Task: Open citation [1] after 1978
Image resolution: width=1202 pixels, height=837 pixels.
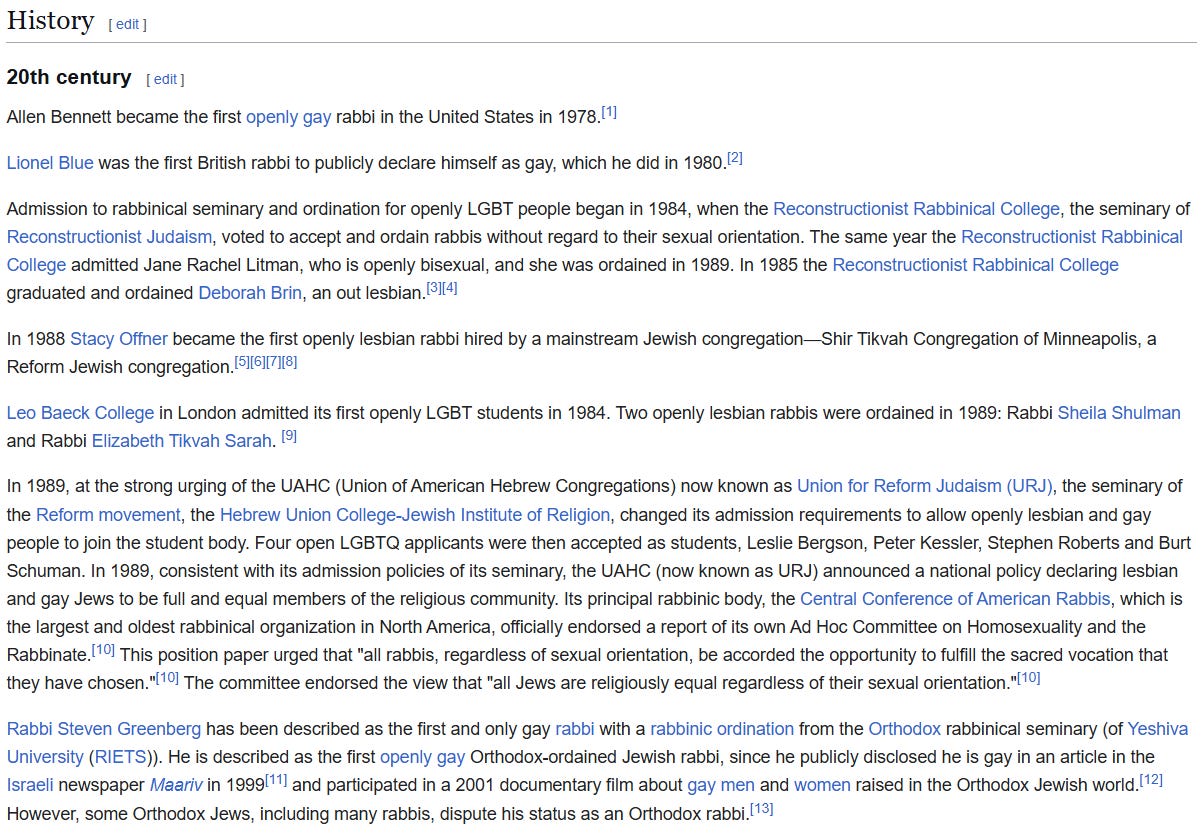Action: (x=609, y=112)
